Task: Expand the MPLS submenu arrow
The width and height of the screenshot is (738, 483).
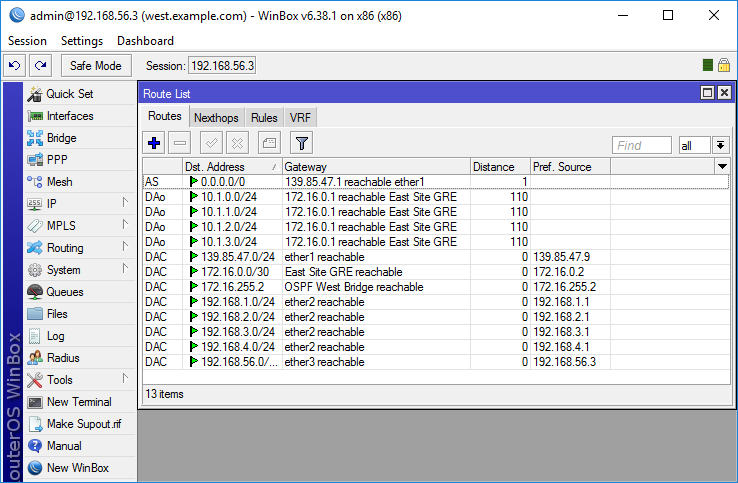Action: tap(125, 224)
